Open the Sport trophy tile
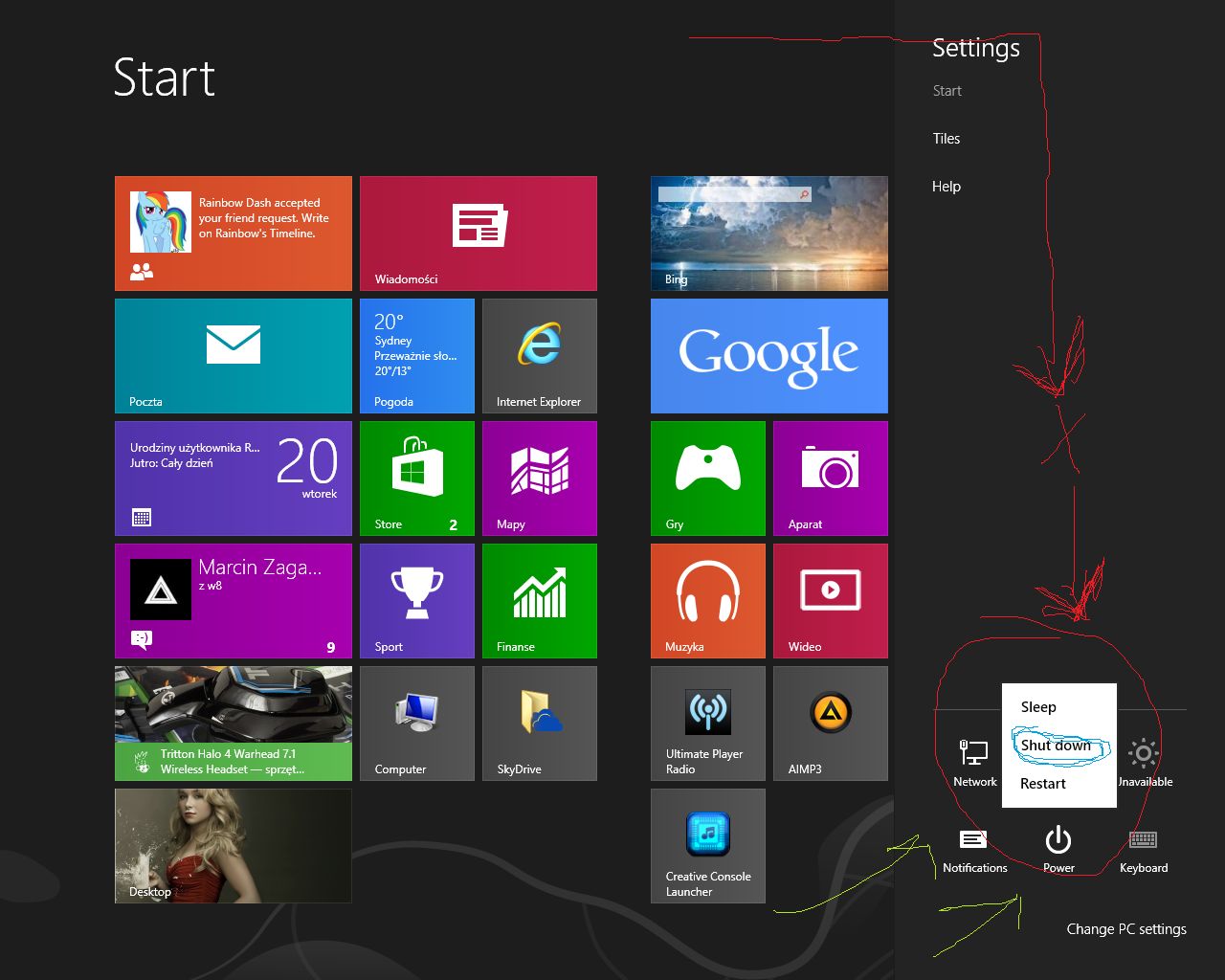1225x980 pixels. (x=417, y=601)
